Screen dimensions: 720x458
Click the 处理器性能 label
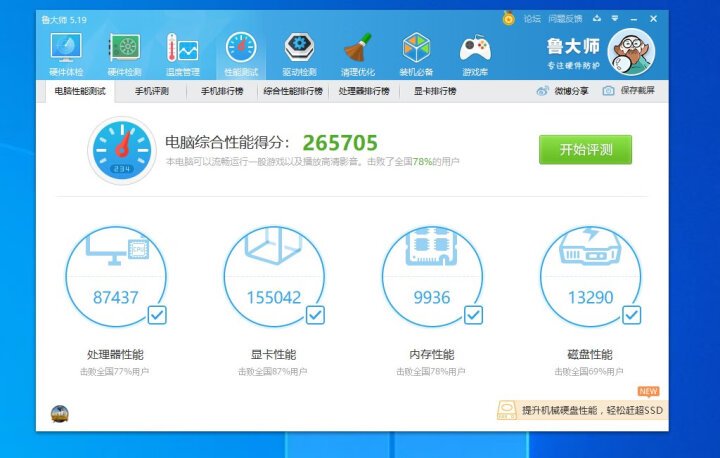pyautogui.click(x=115, y=355)
